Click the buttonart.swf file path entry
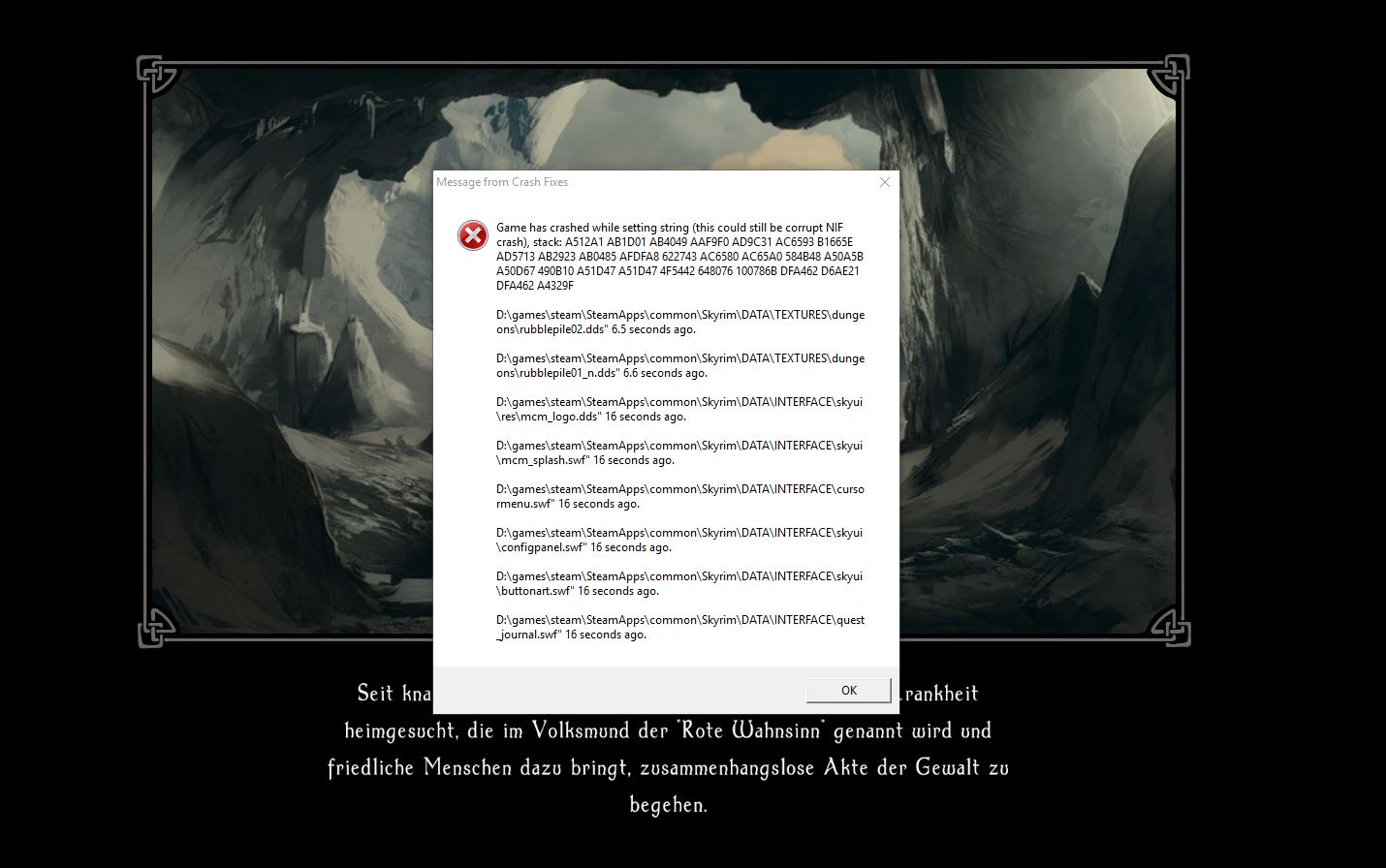Image resolution: width=1386 pixels, height=868 pixels. (678, 583)
